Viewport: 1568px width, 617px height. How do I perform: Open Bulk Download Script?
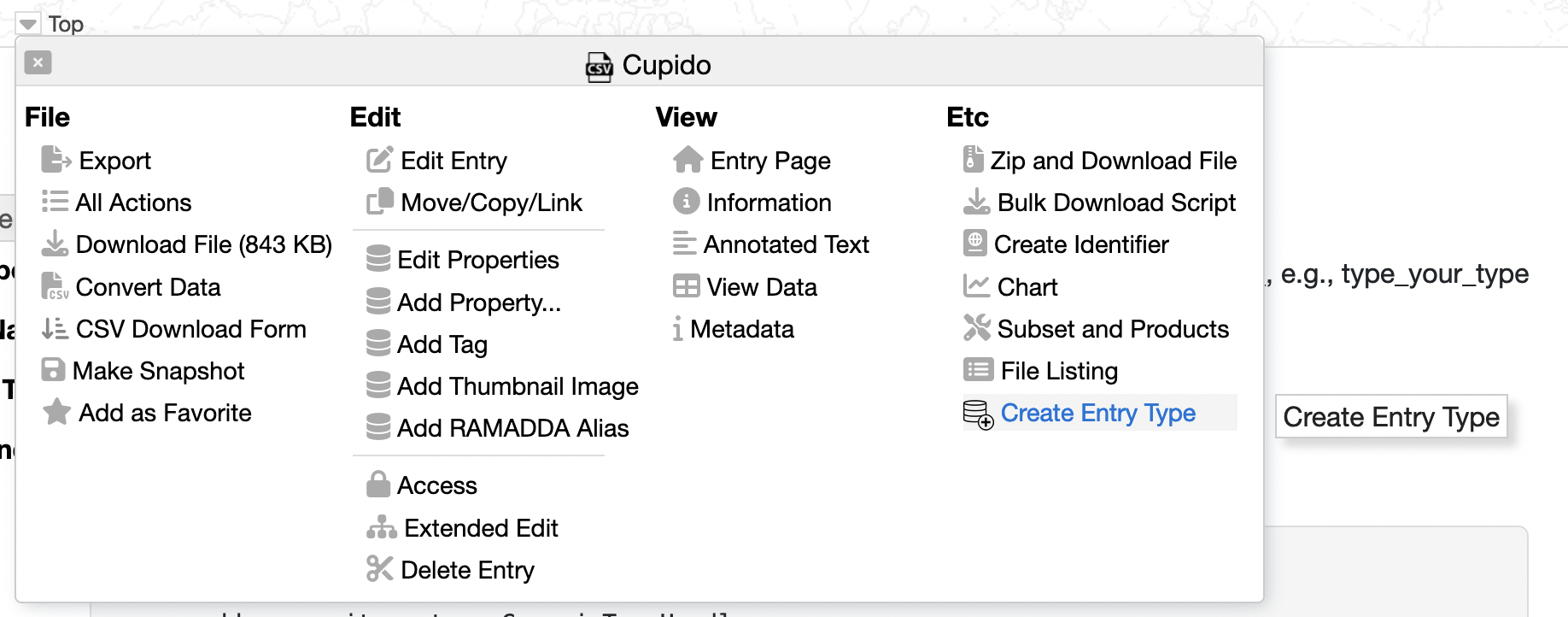pyautogui.click(x=1116, y=203)
